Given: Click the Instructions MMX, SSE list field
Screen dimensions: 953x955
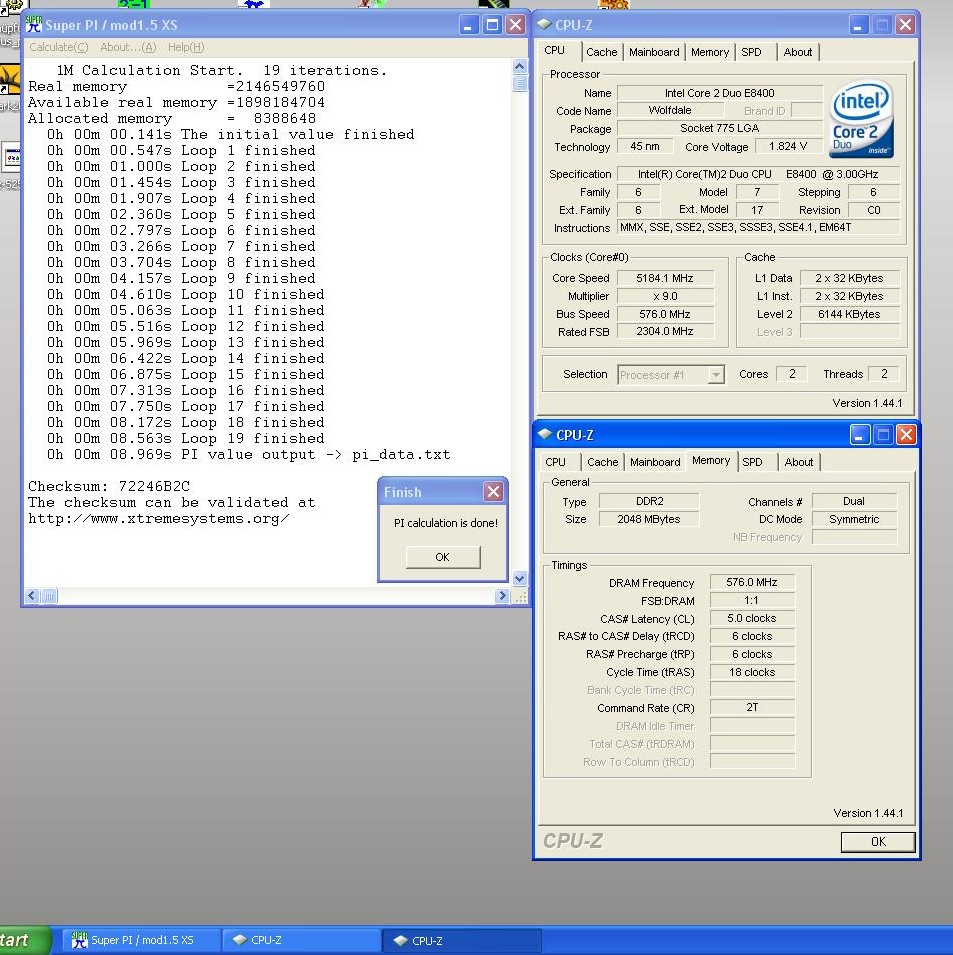Looking at the screenshot, I should (x=759, y=227).
